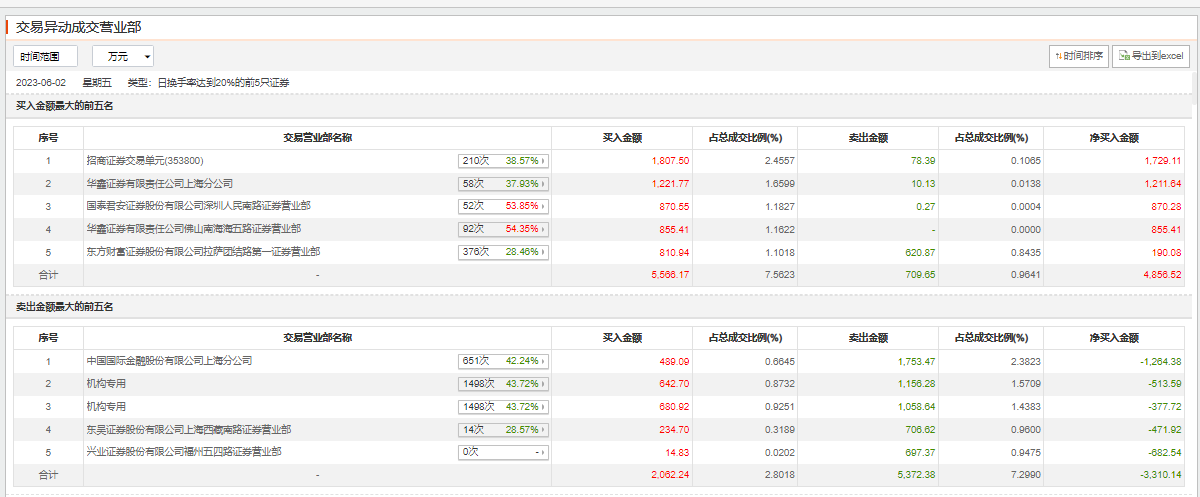This screenshot has width=1200, height=497.
Task: Click buy amount 870.55
Action: [675, 207]
